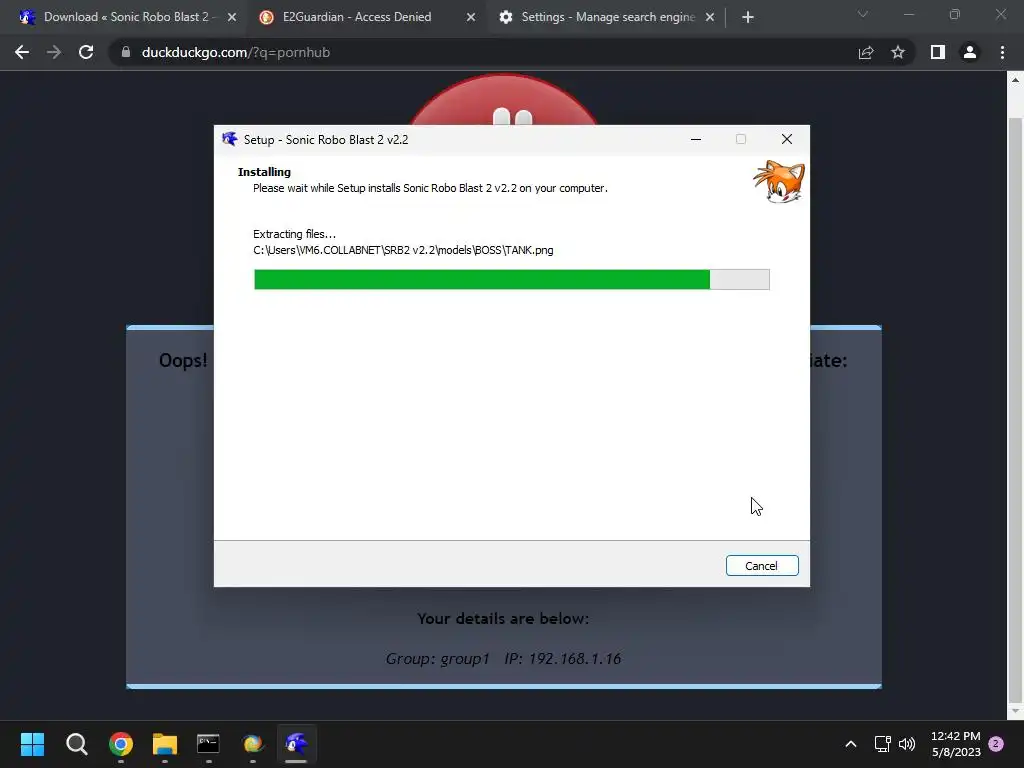The width and height of the screenshot is (1024, 768).
Task: Click the 'Your details are below:' text
Action: pos(503,618)
